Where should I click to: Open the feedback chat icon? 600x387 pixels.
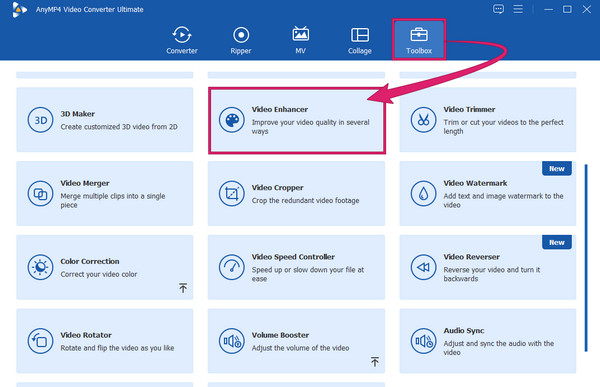click(x=498, y=9)
